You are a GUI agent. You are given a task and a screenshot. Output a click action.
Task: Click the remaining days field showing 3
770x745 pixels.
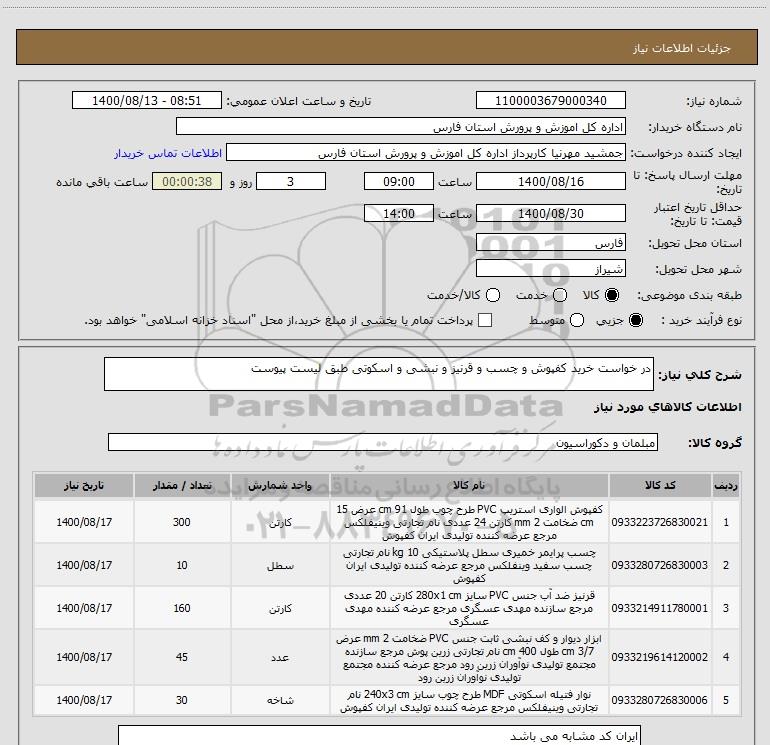pyautogui.click(x=291, y=181)
